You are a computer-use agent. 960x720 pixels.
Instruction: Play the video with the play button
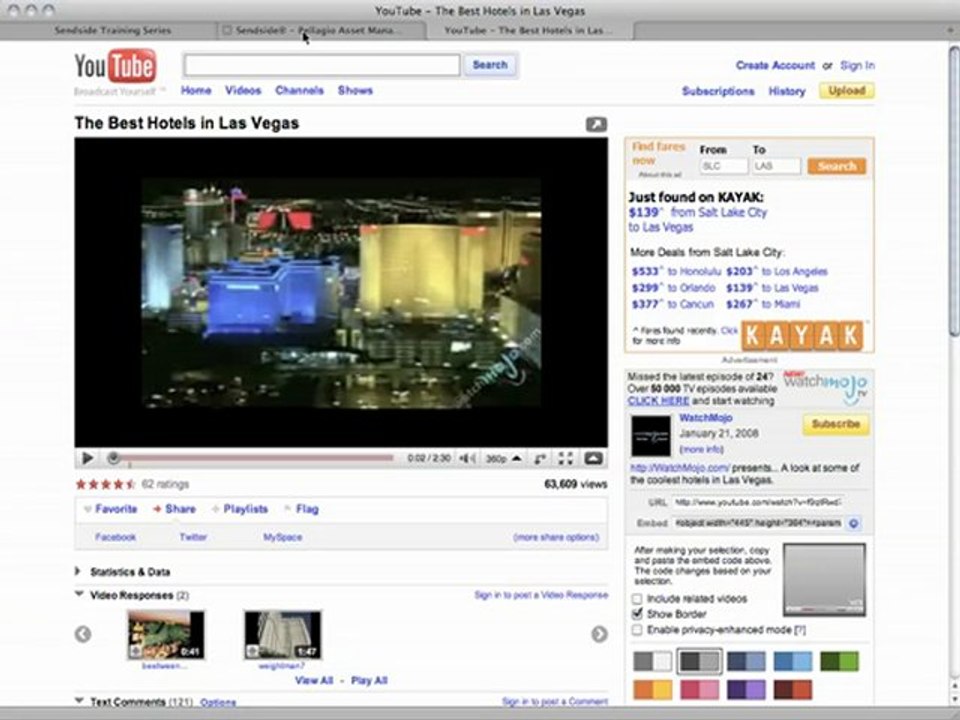(x=88, y=458)
